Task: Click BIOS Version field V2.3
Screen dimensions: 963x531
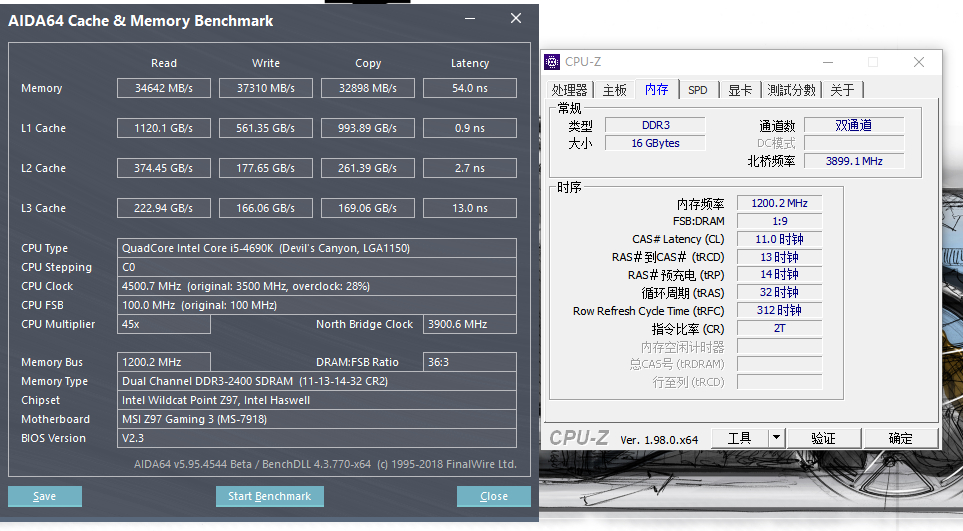Action: (x=317, y=438)
